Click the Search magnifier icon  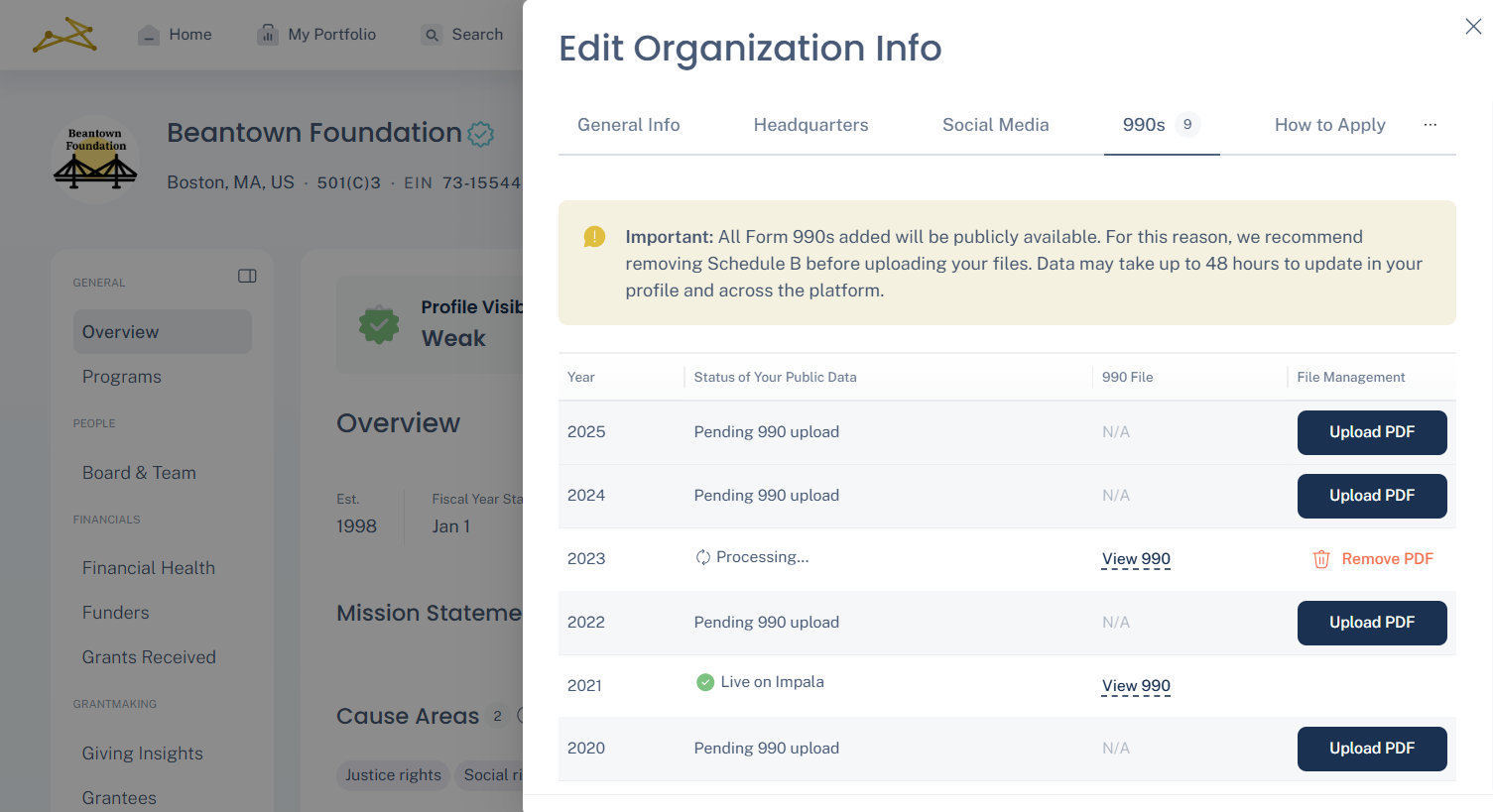(432, 35)
